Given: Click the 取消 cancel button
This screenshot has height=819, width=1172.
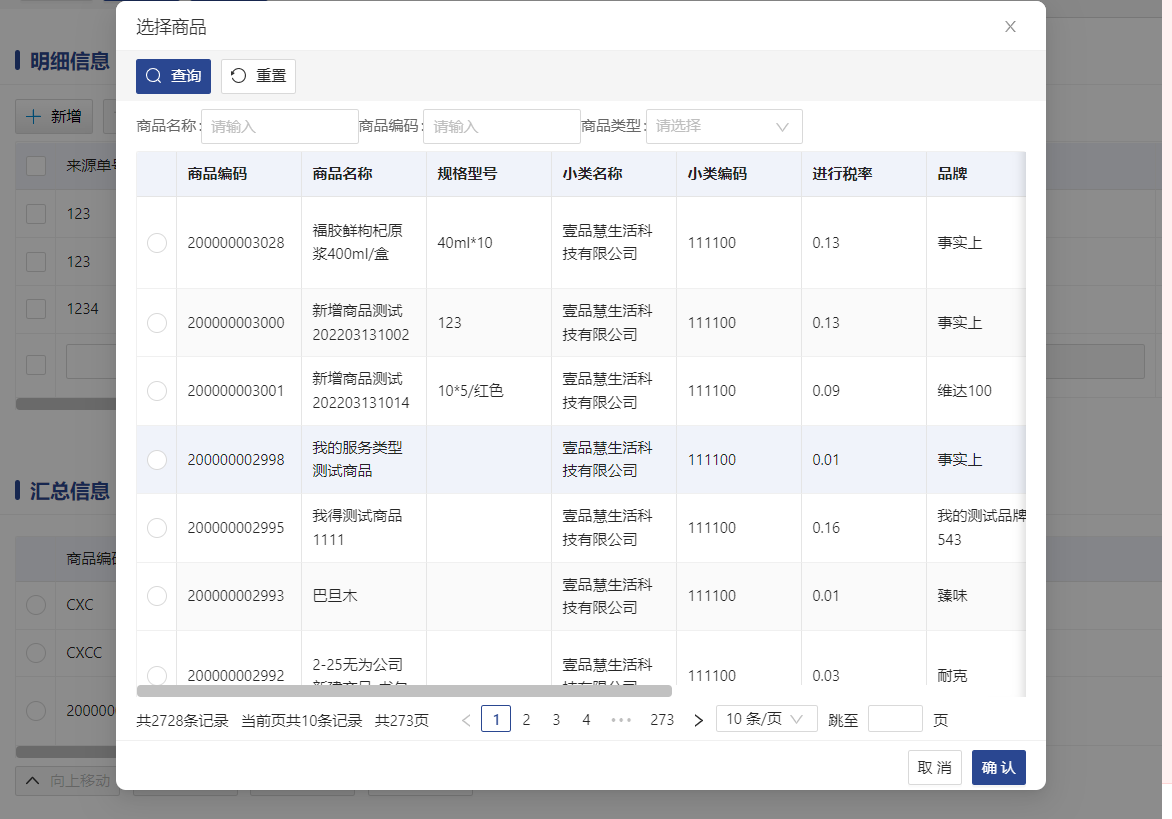Looking at the screenshot, I should pyautogui.click(x=934, y=767).
